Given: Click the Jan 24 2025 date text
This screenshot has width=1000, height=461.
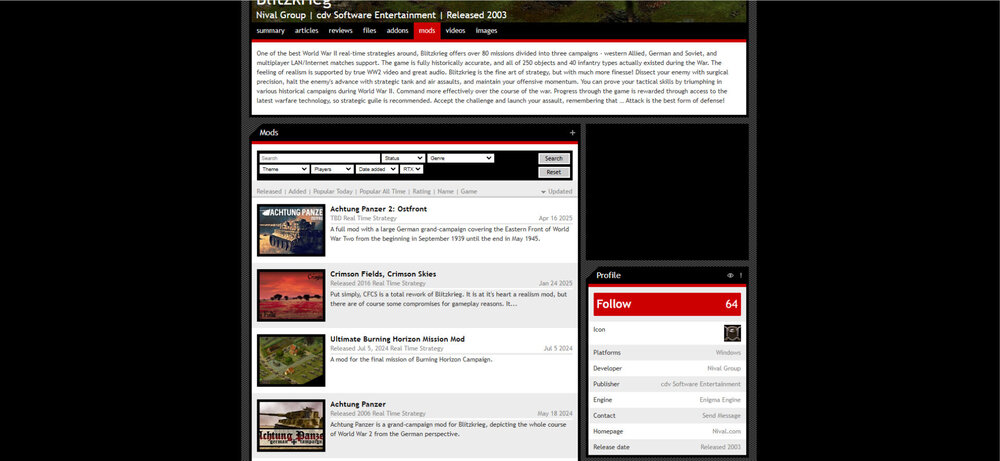Looking at the screenshot, I should (x=555, y=283).
